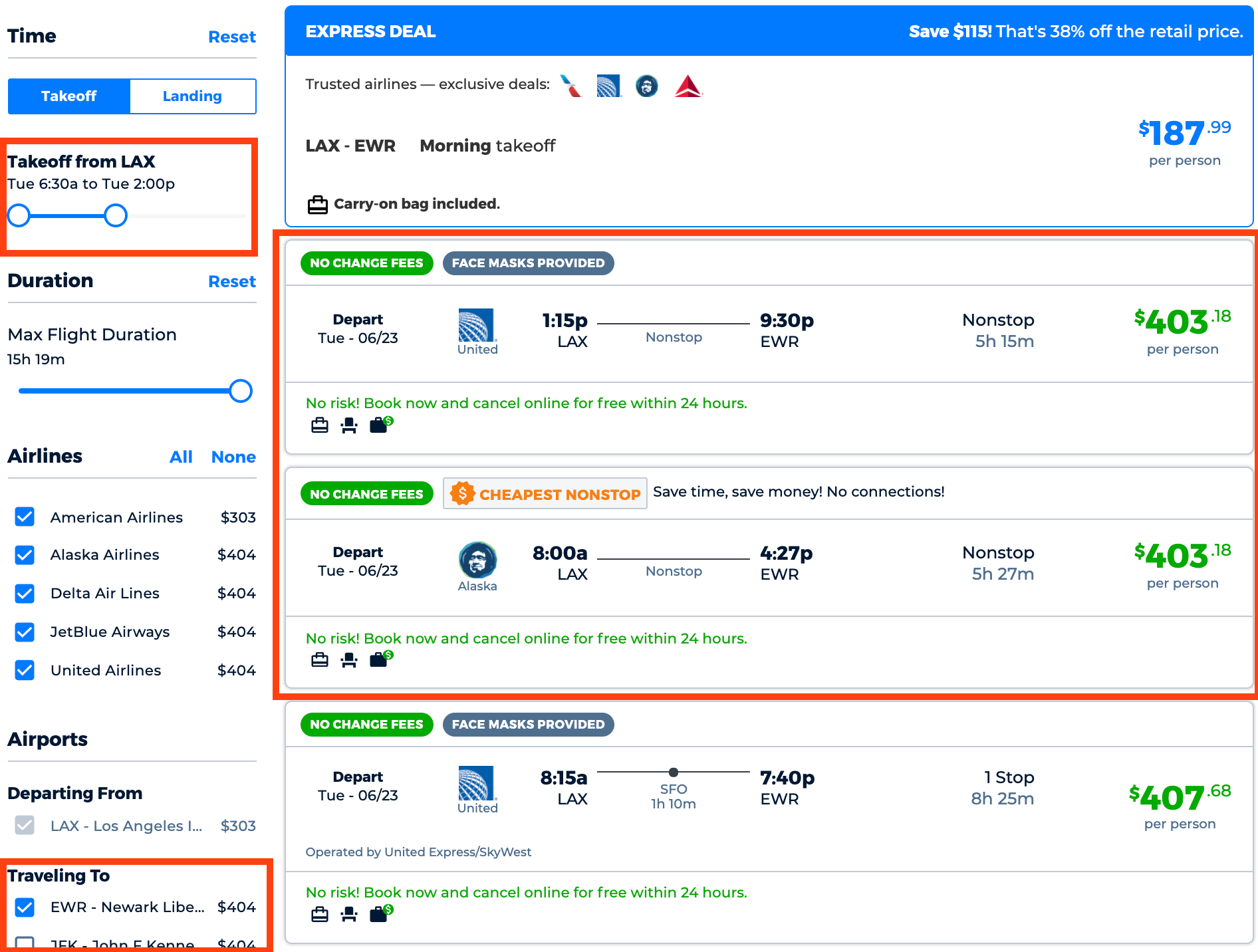
Task: Click the carry-on bag icon in Express Deal
Action: (x=318, y=204)
